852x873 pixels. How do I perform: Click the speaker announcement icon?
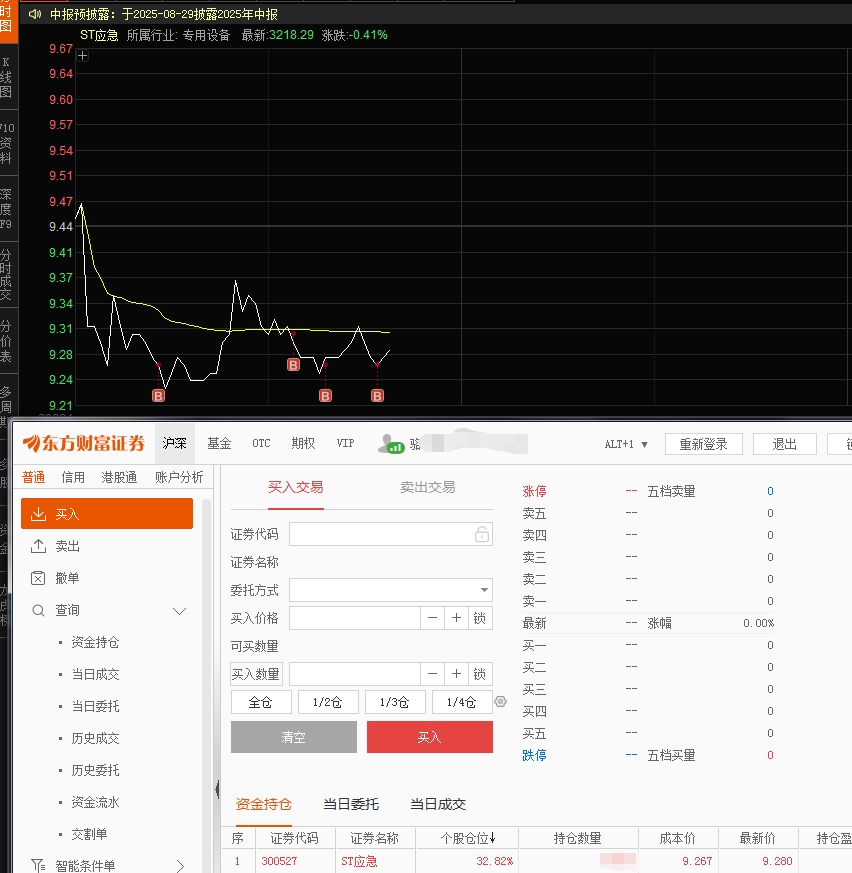[35, 14]
